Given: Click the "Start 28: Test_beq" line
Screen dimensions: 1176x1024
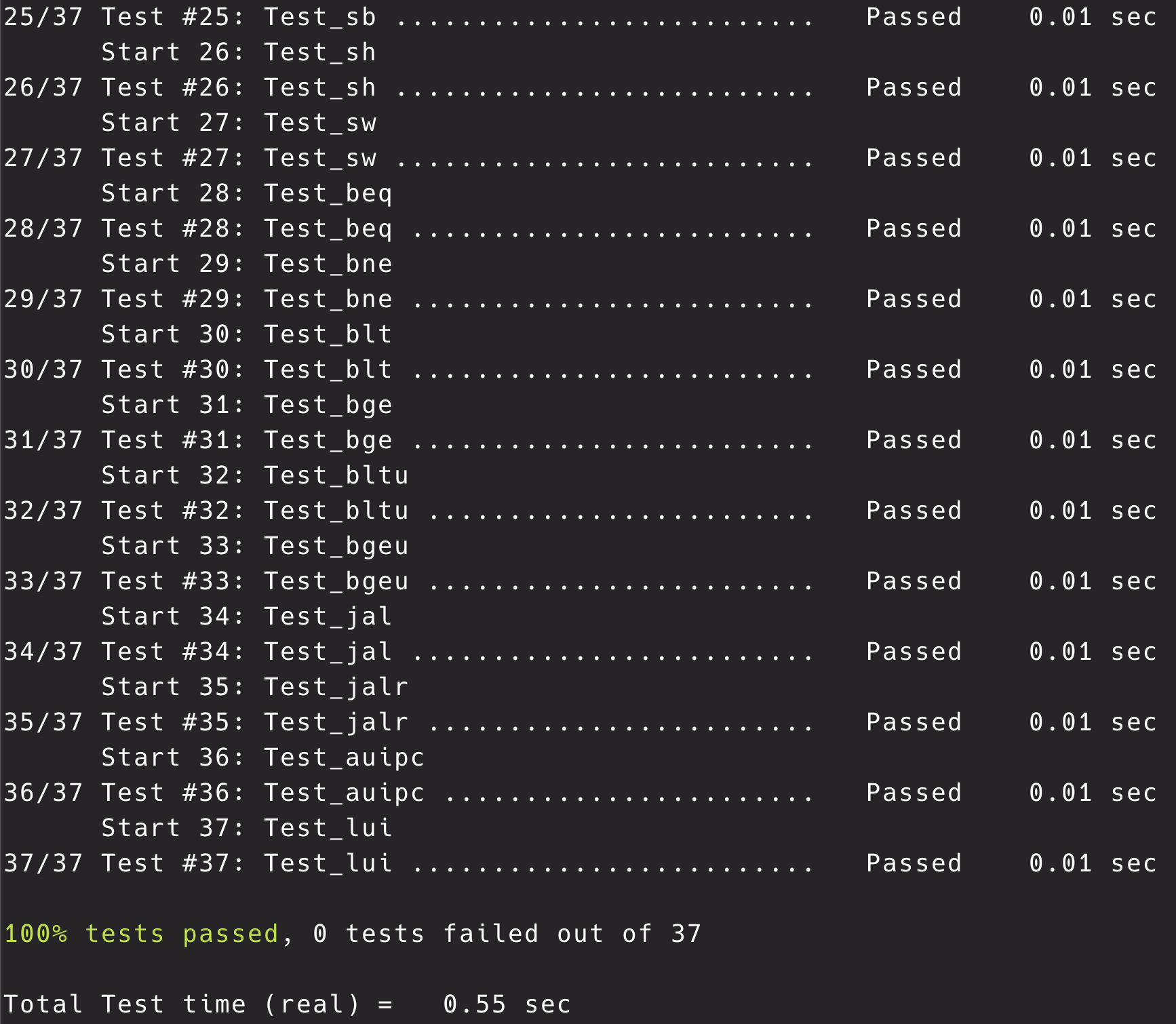Looking at the screenshot, I should [x=246, y=193].
